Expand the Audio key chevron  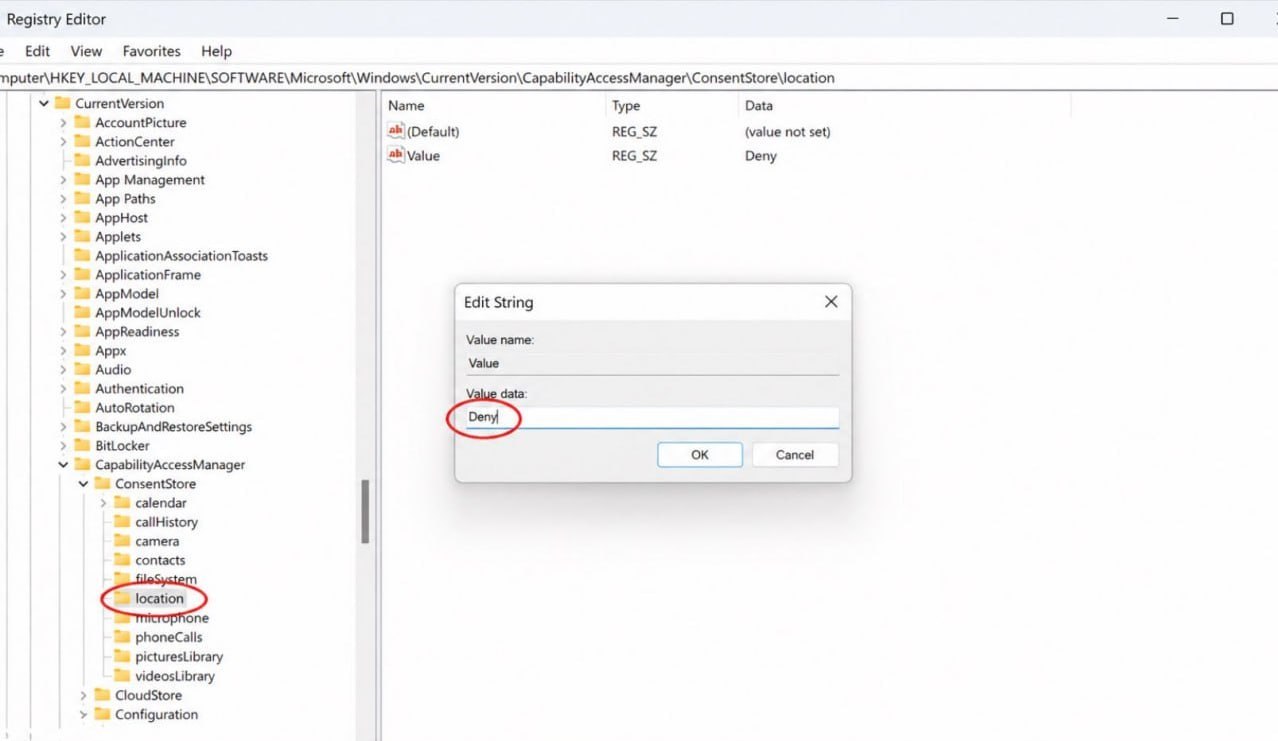[64, 370]
